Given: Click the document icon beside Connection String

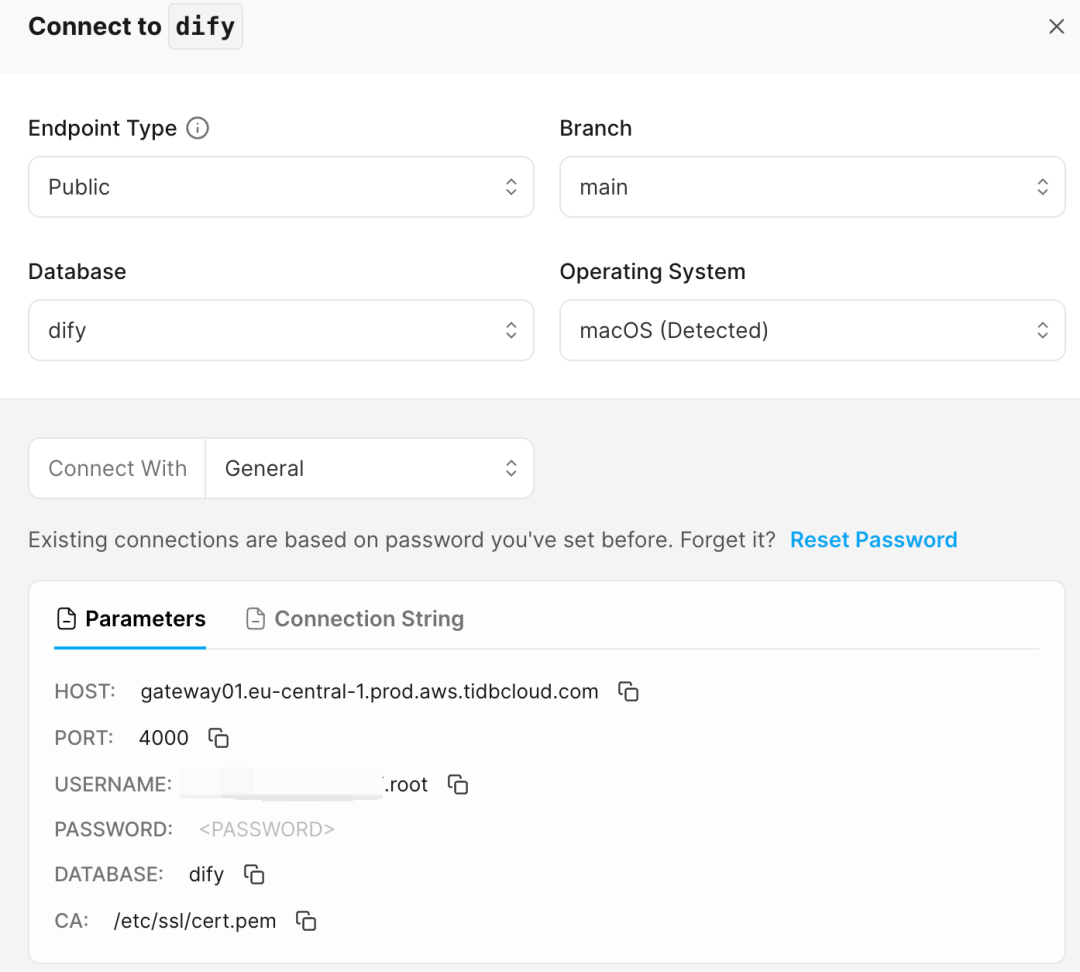Looking at the screenshot, I should (x=255, y=619).
